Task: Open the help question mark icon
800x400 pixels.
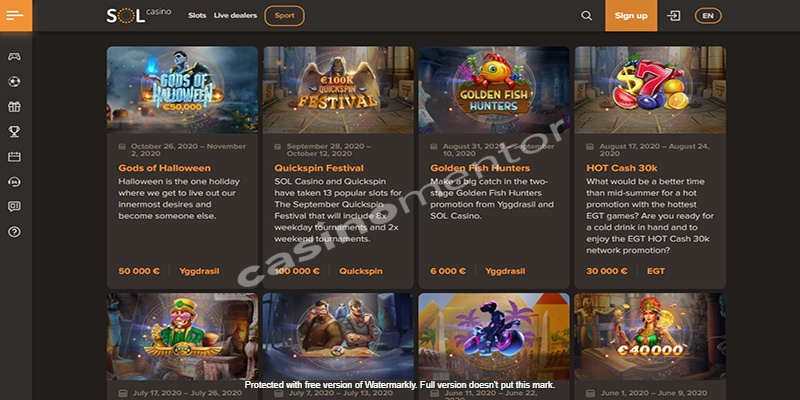Action: (14, 232)
